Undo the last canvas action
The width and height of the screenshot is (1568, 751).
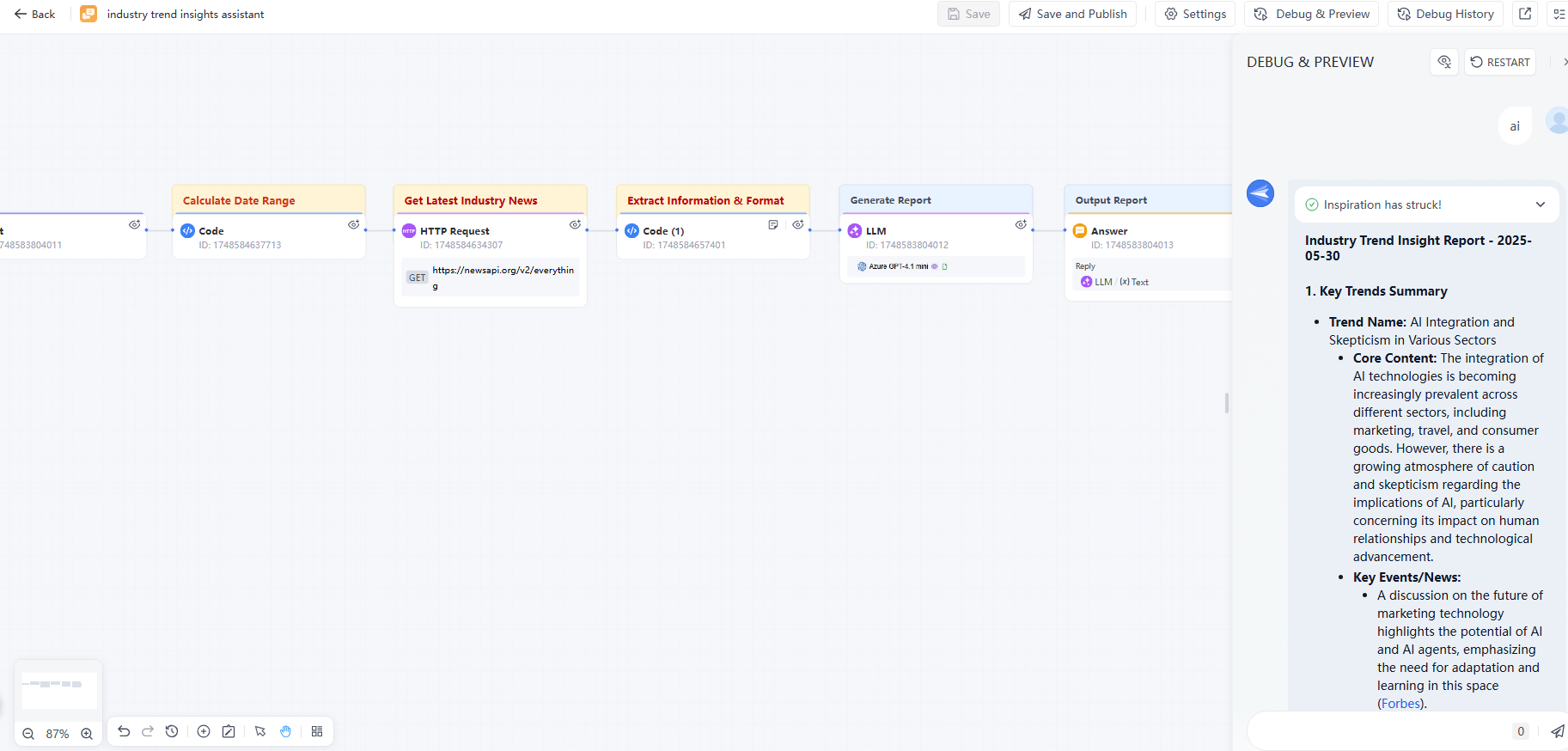pos(124,731)
